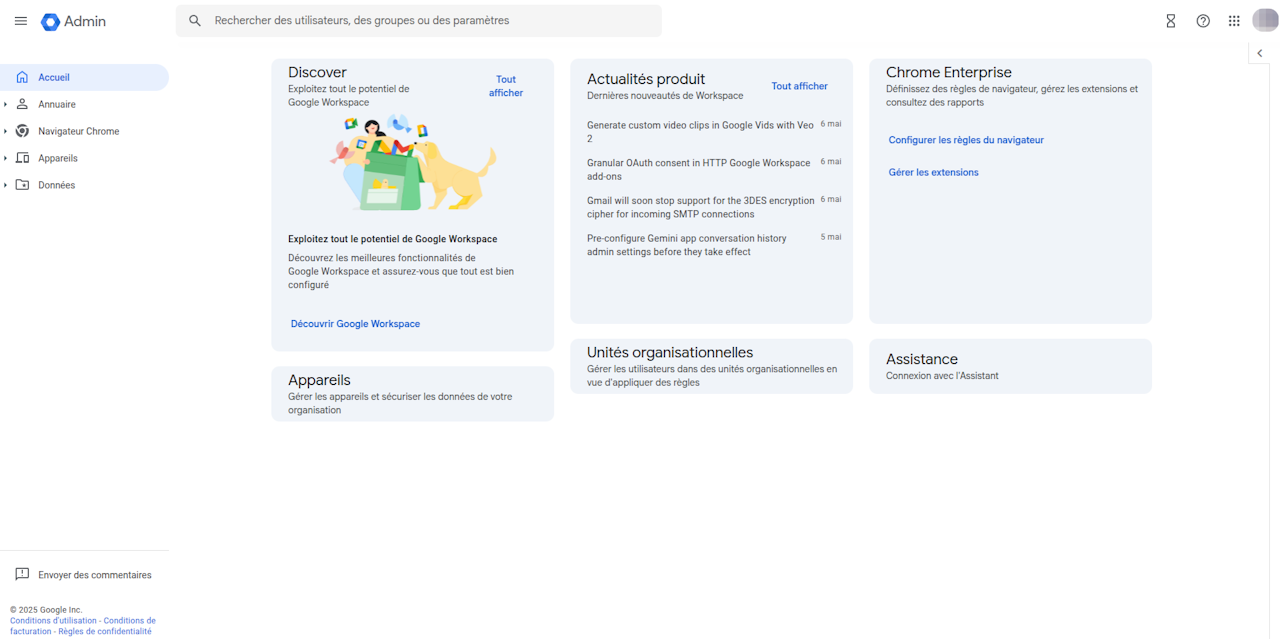Open Navigateur Chrome in the sidebar
This screenshot has width=1280, height=639.
click(79, 131)
